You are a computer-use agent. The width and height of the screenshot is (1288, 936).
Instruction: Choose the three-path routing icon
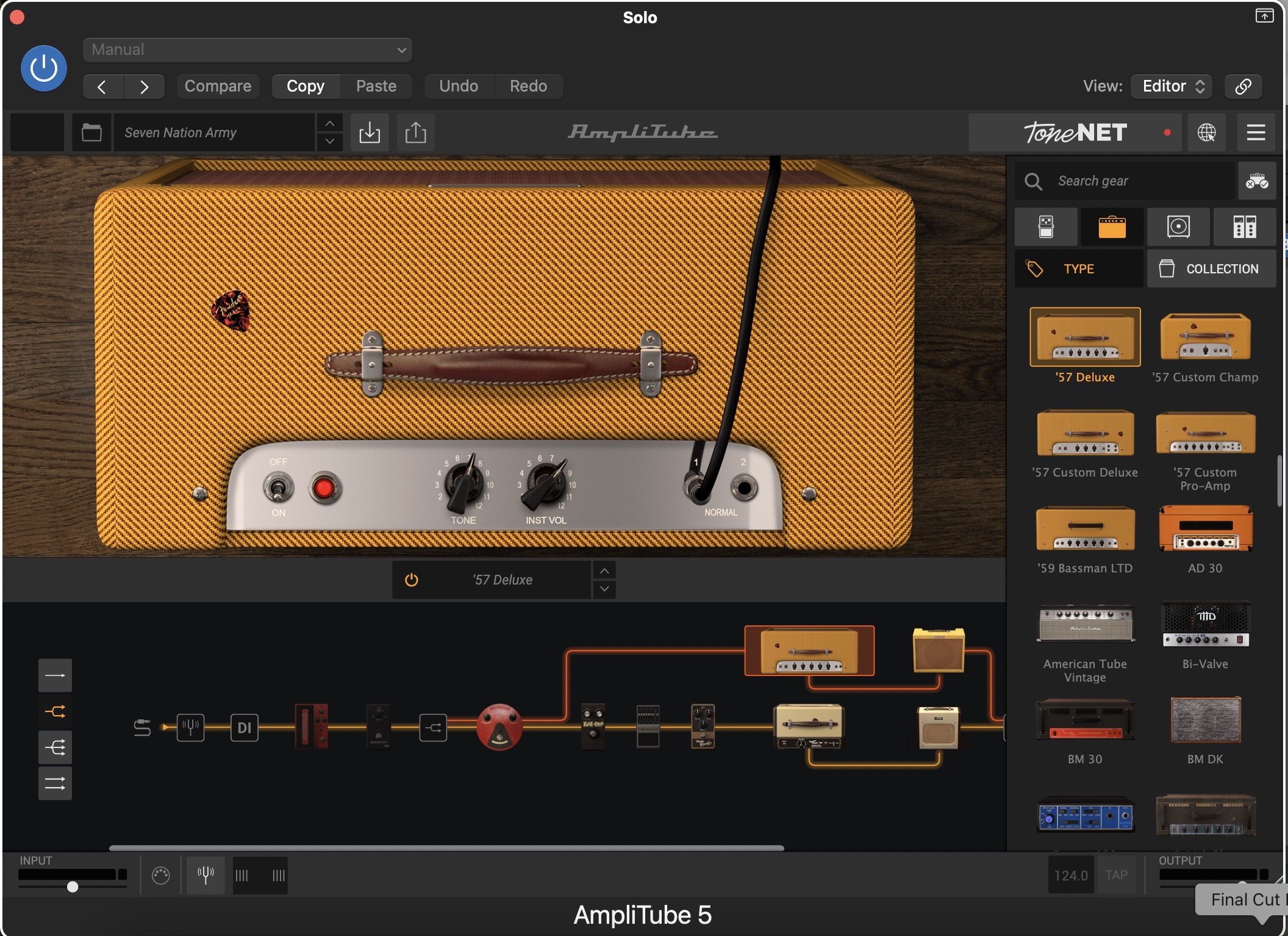(55, 747)
